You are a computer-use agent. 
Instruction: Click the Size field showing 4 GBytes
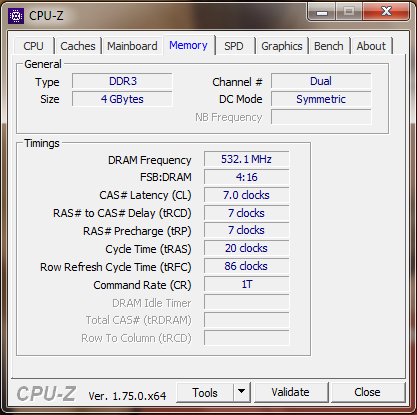122,99
